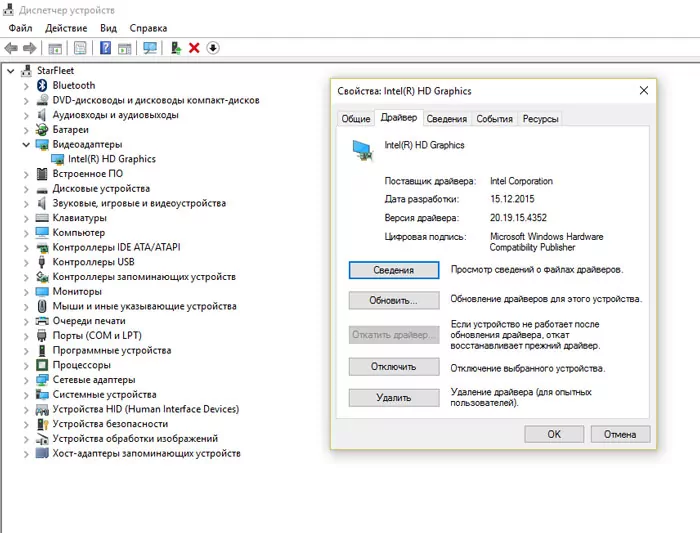700x533 pixels.
Task: Click the scan for hardware changes monitor icon
Action: 150,48
